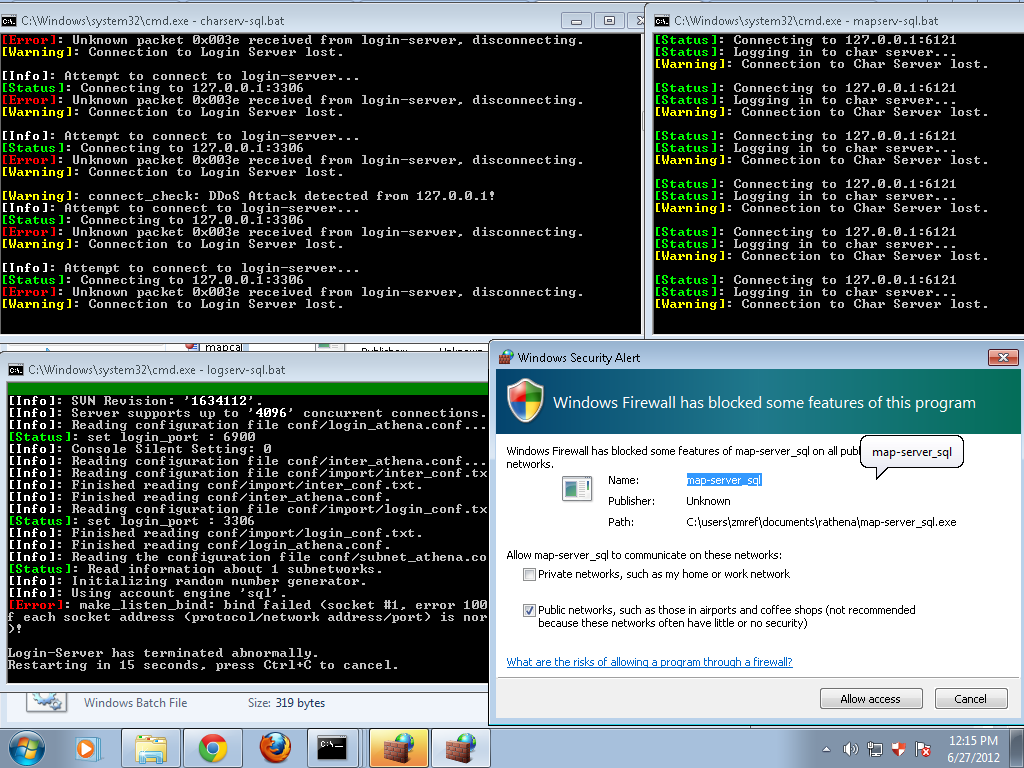The image size is (1024, 768).
Task: Select the highlighted Windows Firewall taskbar button
Action: click(x=398, y=748)
